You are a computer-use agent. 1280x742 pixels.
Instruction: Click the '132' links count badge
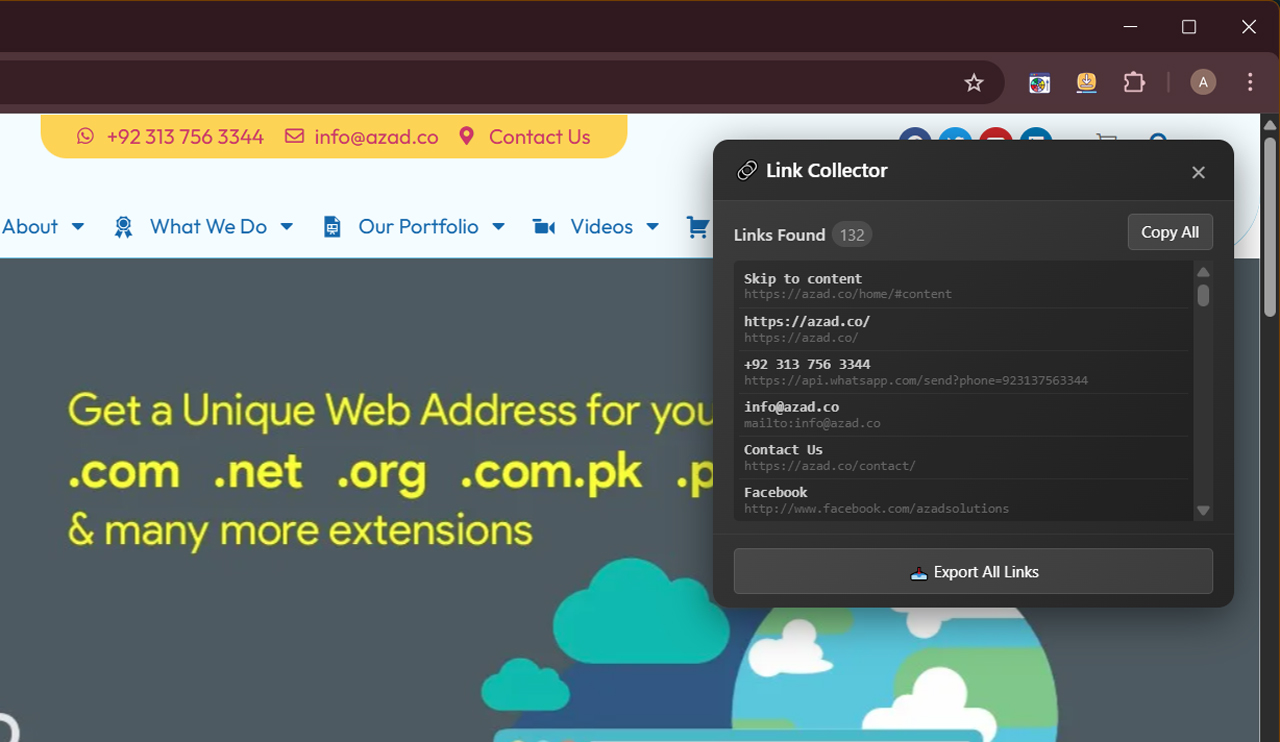click(x=852, y=235)
